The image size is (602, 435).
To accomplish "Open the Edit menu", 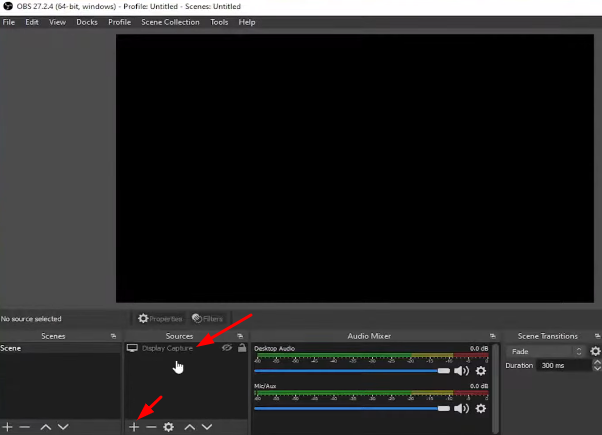I will (32, 22).
